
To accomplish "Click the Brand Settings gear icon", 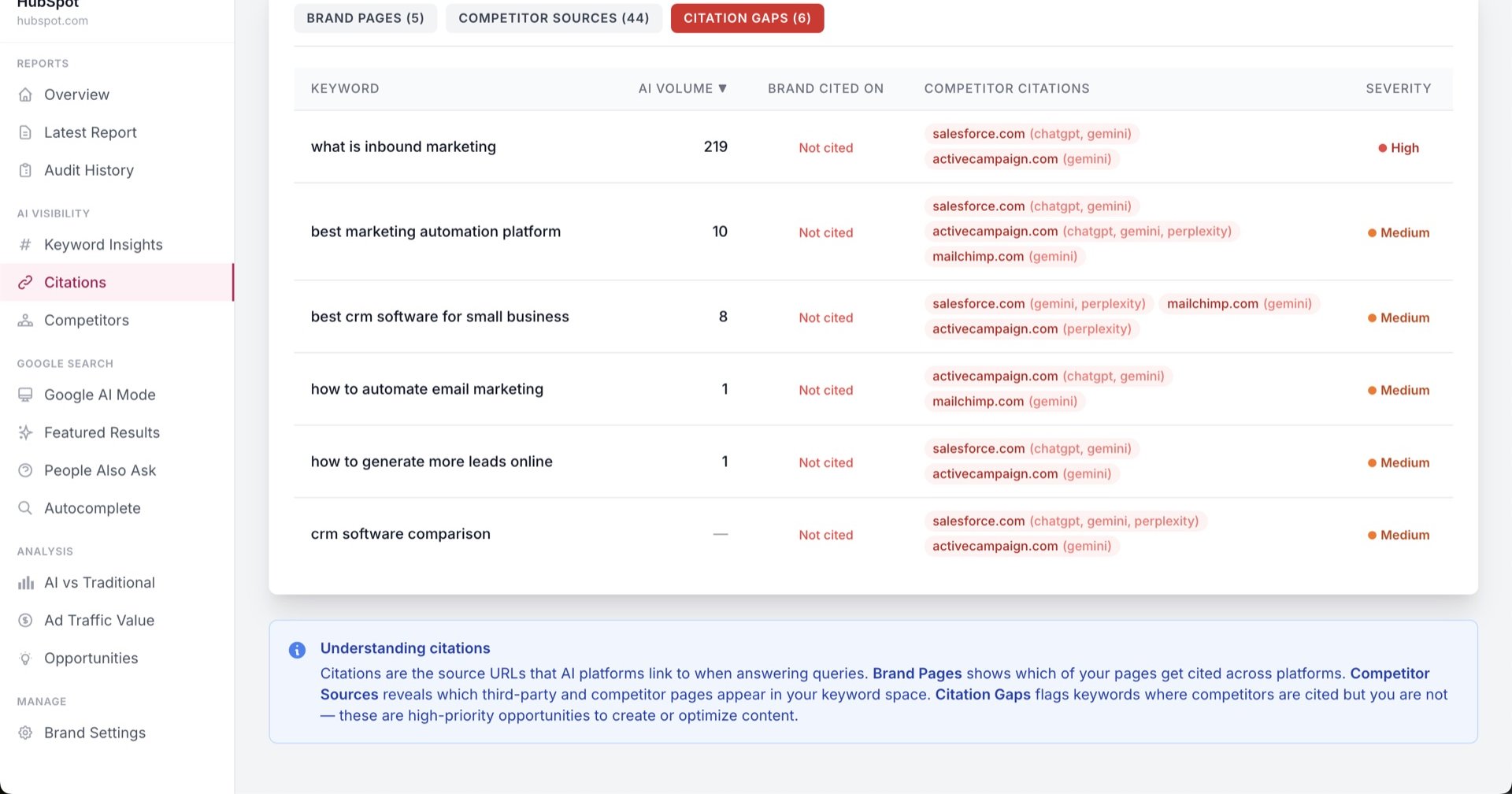I will coord(25,733).
